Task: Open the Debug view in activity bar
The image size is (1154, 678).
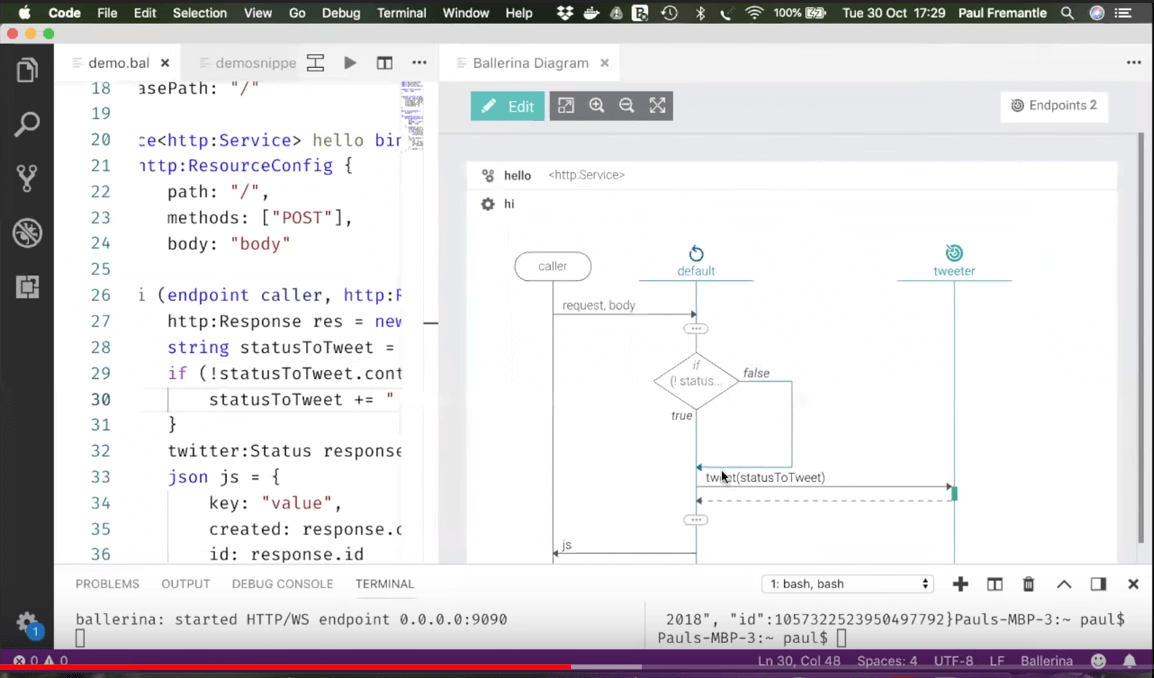Action: coord(27,233)
